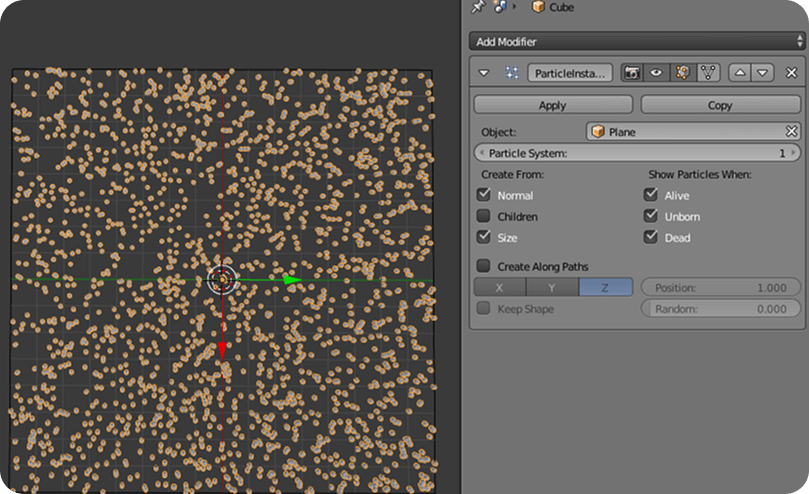Move the modifier down in the stack
Image resolution: width=809 pixels, height=494 pixels.
click(763, 73)
